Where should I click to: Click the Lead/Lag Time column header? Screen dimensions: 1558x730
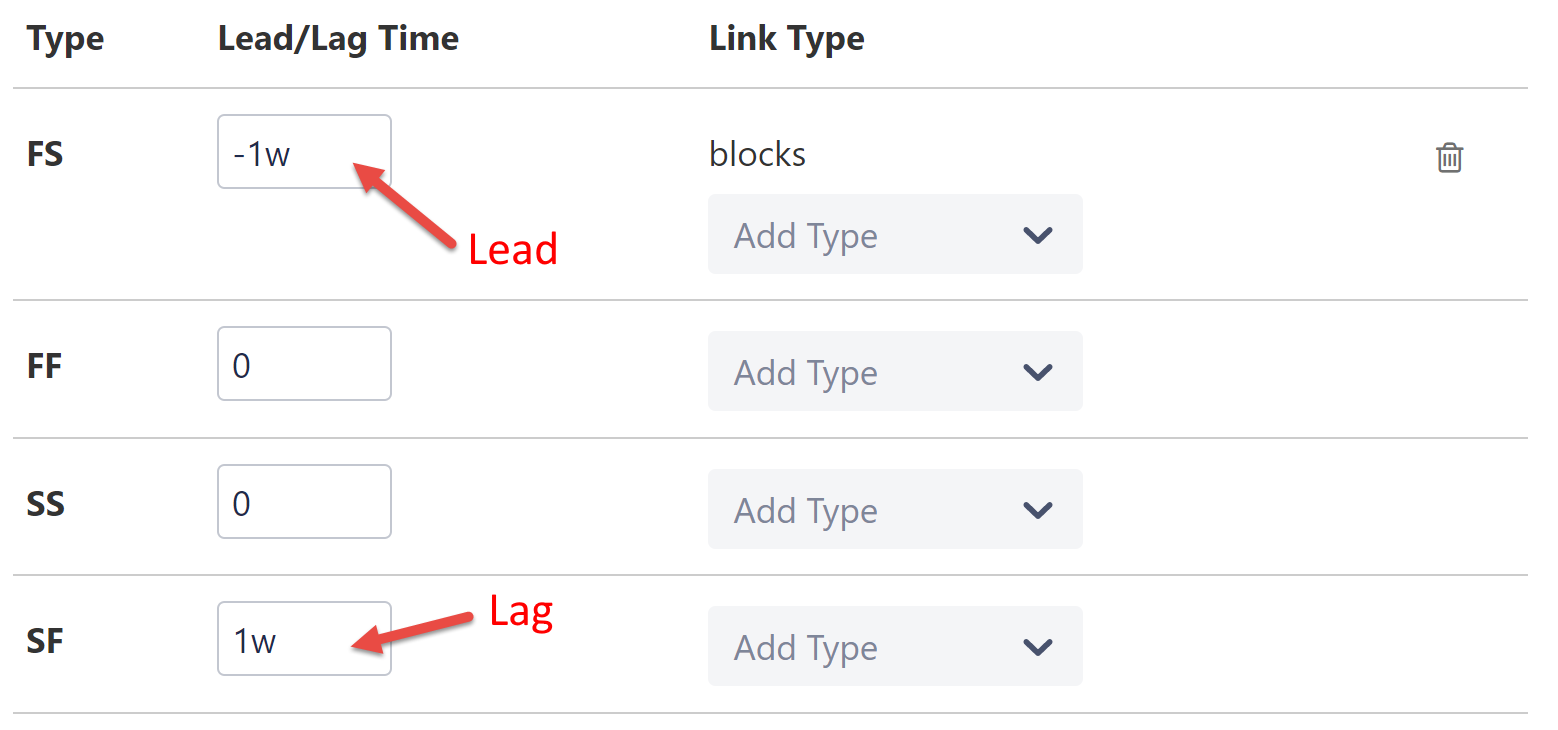pyautogui.click(x=337, y=38)
